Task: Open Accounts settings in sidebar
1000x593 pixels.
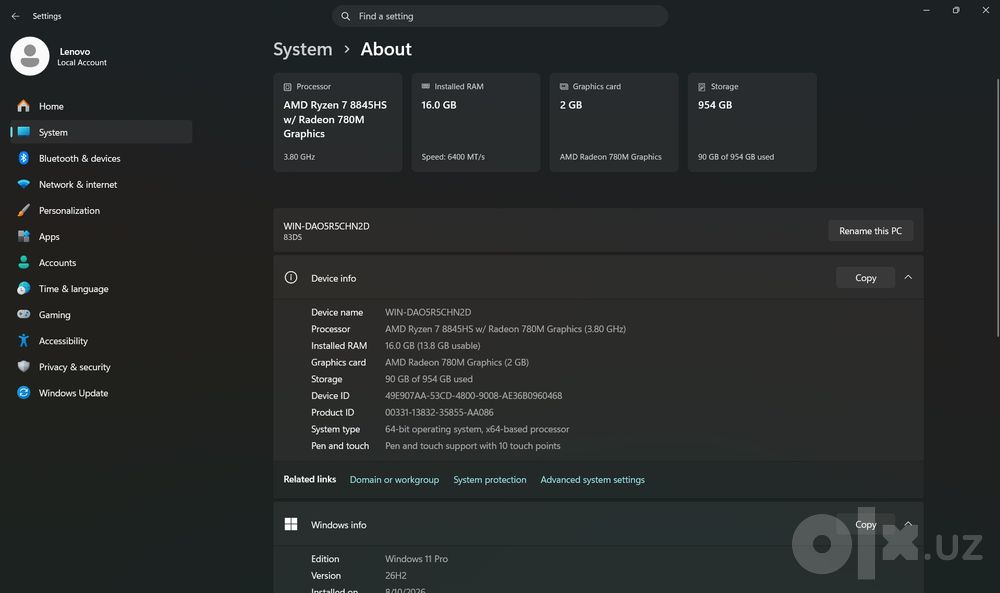Action: pos(101,263)
